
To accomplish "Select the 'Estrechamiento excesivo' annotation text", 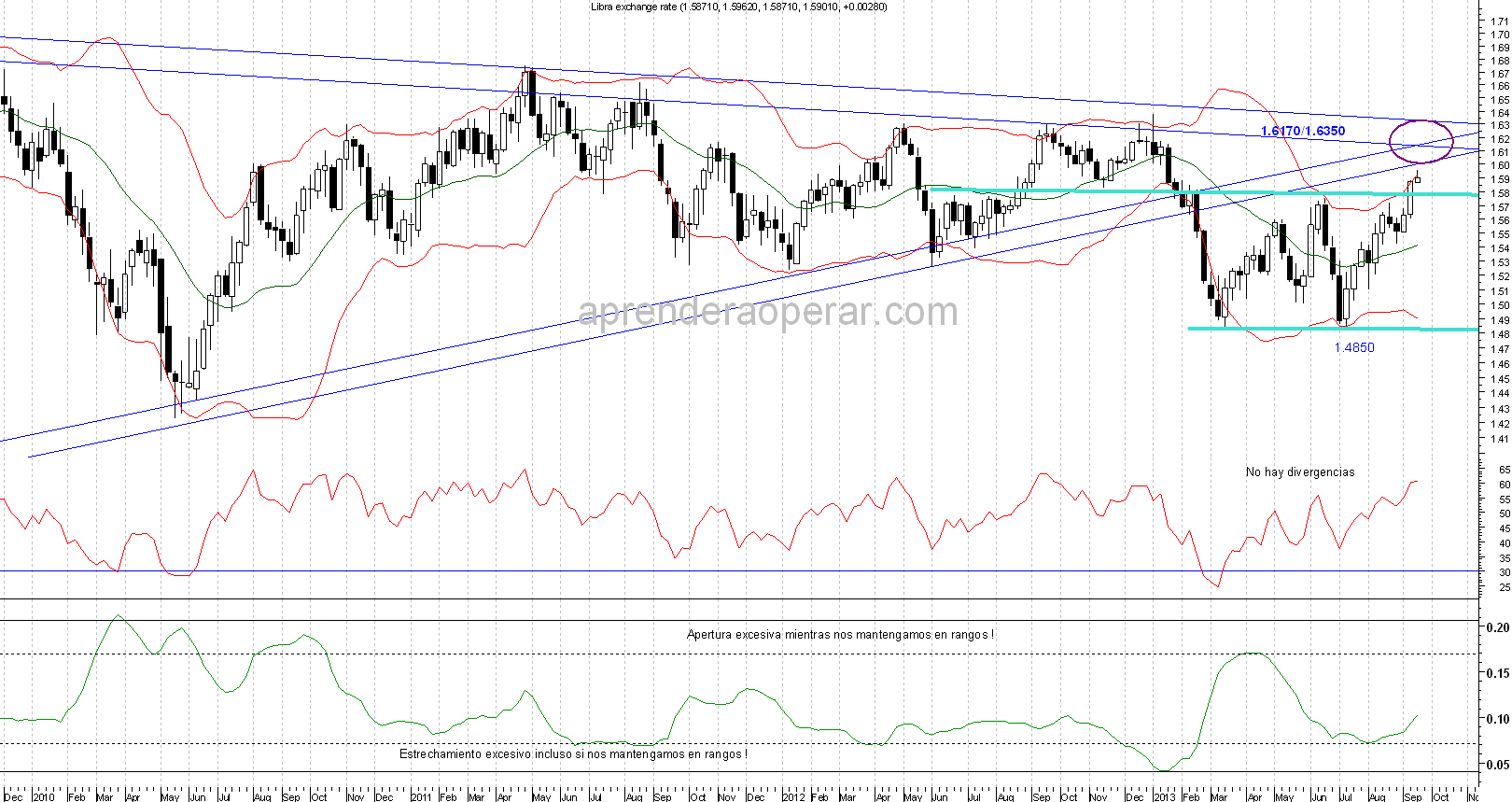I will point(572,753).
